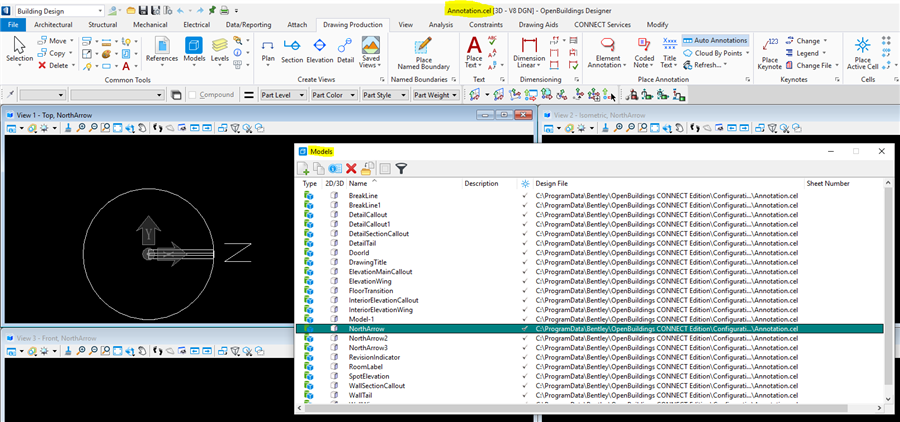This screenshot has height=422, width=900.
Task: Open Saved Views
Action: (x=370, y=53)
